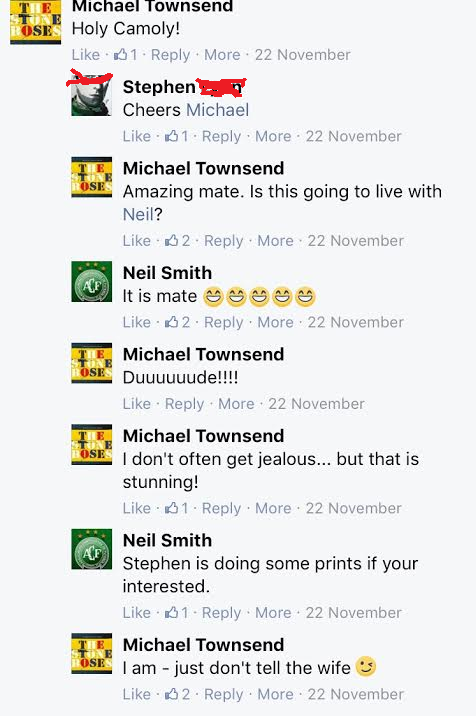The height and width of the screenshot is (716, 476).
Task: Open likes on "Is this going to live with Neil" comment
Action: (177, 241)
